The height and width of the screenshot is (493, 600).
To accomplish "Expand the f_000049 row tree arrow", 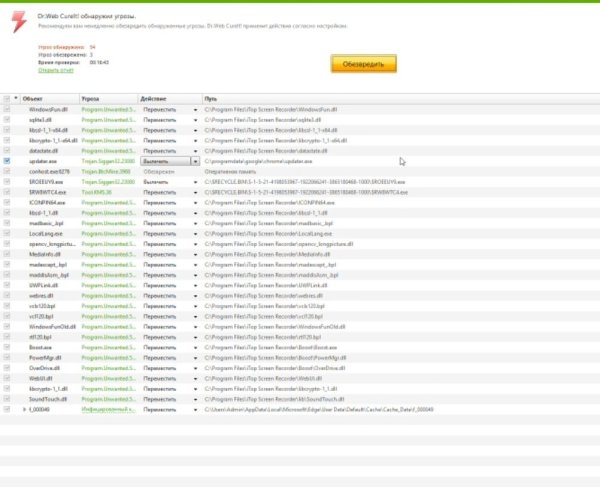I will coord(24,410).
